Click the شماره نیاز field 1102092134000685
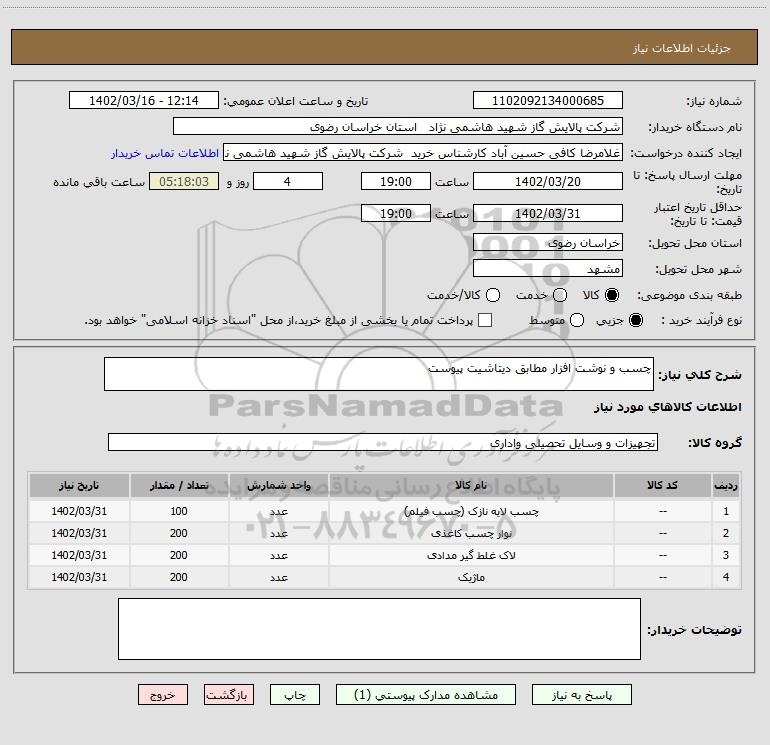This screenshot has width=770, height=745. point(548,101)
